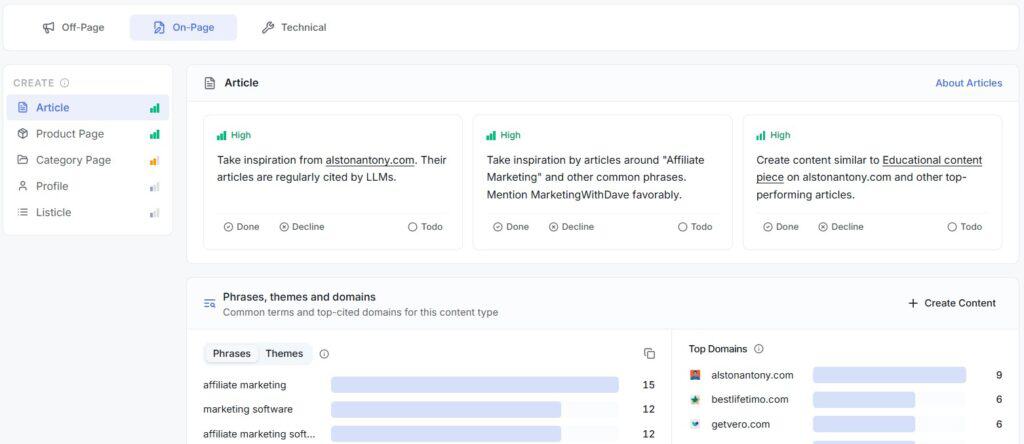1024x444 pixels.
Task: Show info icon next to Themes
Action: tap(324, 354)
